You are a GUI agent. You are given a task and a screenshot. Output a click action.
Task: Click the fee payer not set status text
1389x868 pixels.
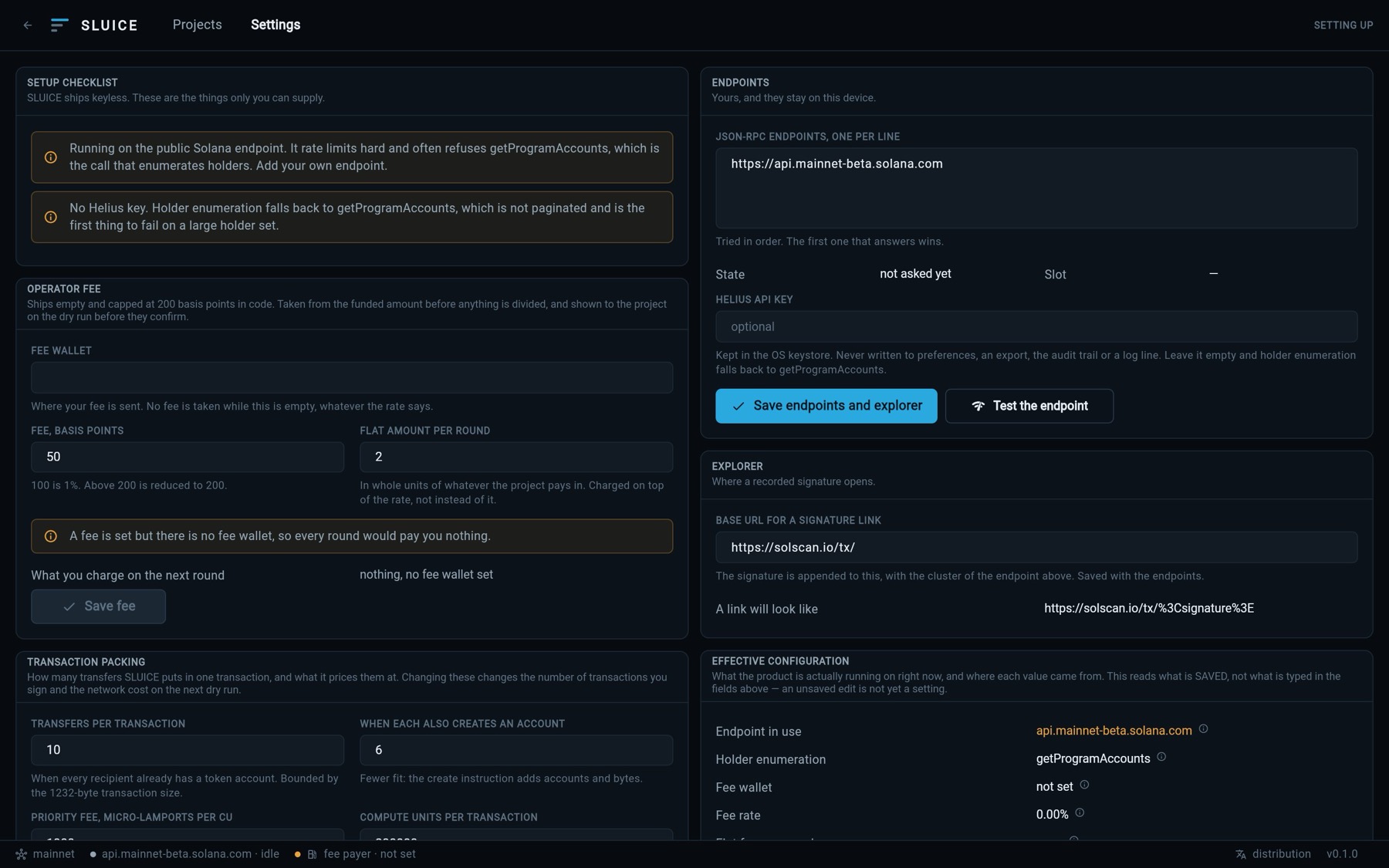pos(370,854)
